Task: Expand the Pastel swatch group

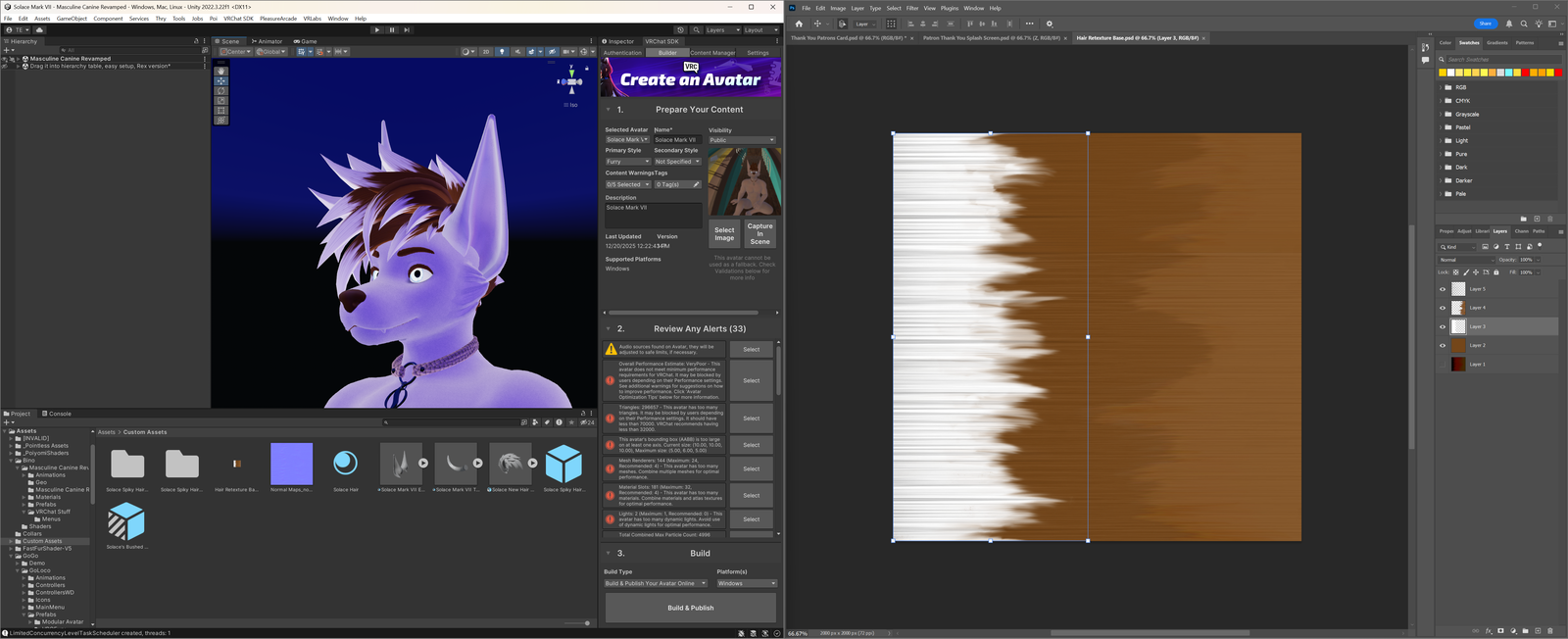Action: (1442, 127)
